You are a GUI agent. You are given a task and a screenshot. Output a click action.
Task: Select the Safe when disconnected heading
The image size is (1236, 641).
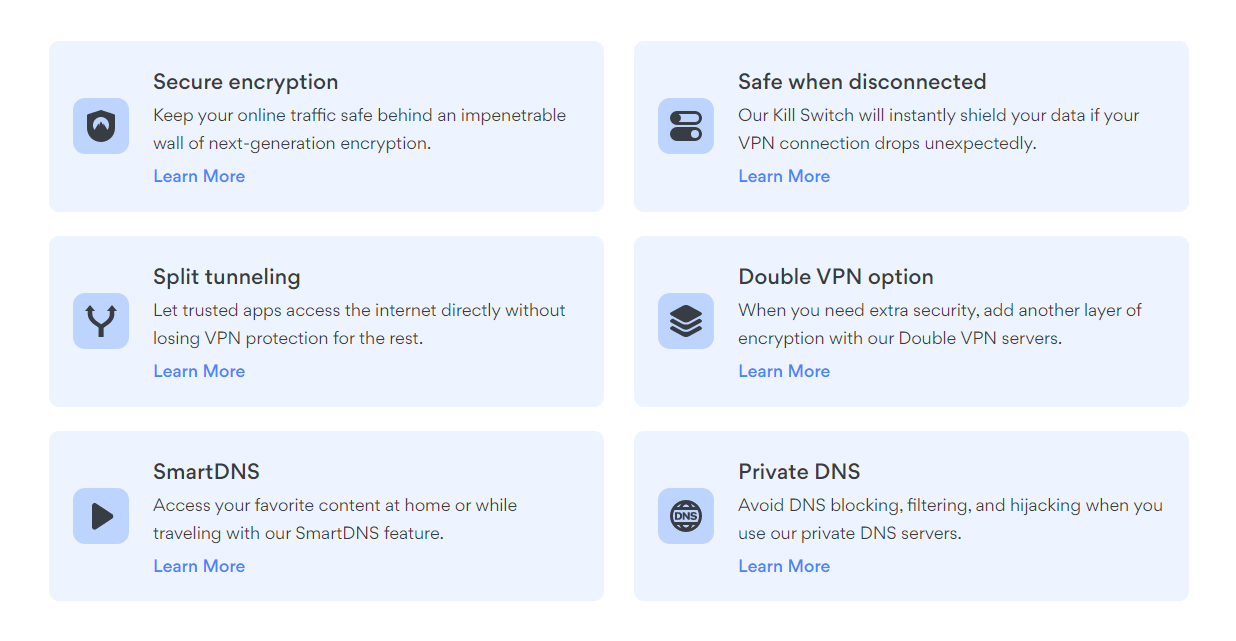click(x=862, y=82)
